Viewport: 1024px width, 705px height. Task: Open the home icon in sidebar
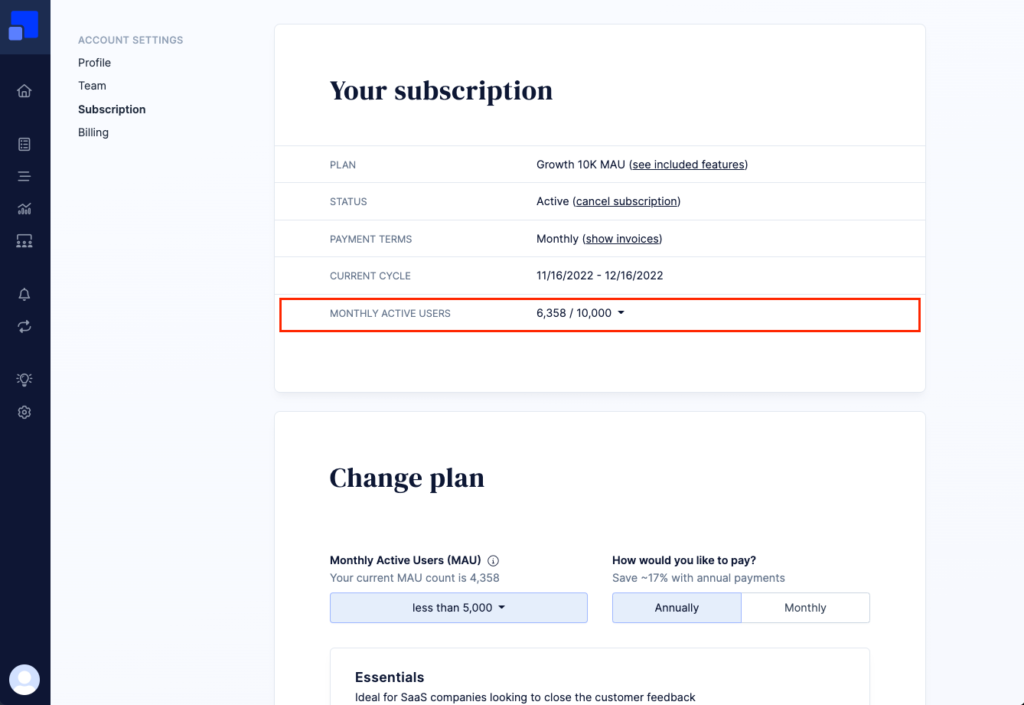point(24,91)
